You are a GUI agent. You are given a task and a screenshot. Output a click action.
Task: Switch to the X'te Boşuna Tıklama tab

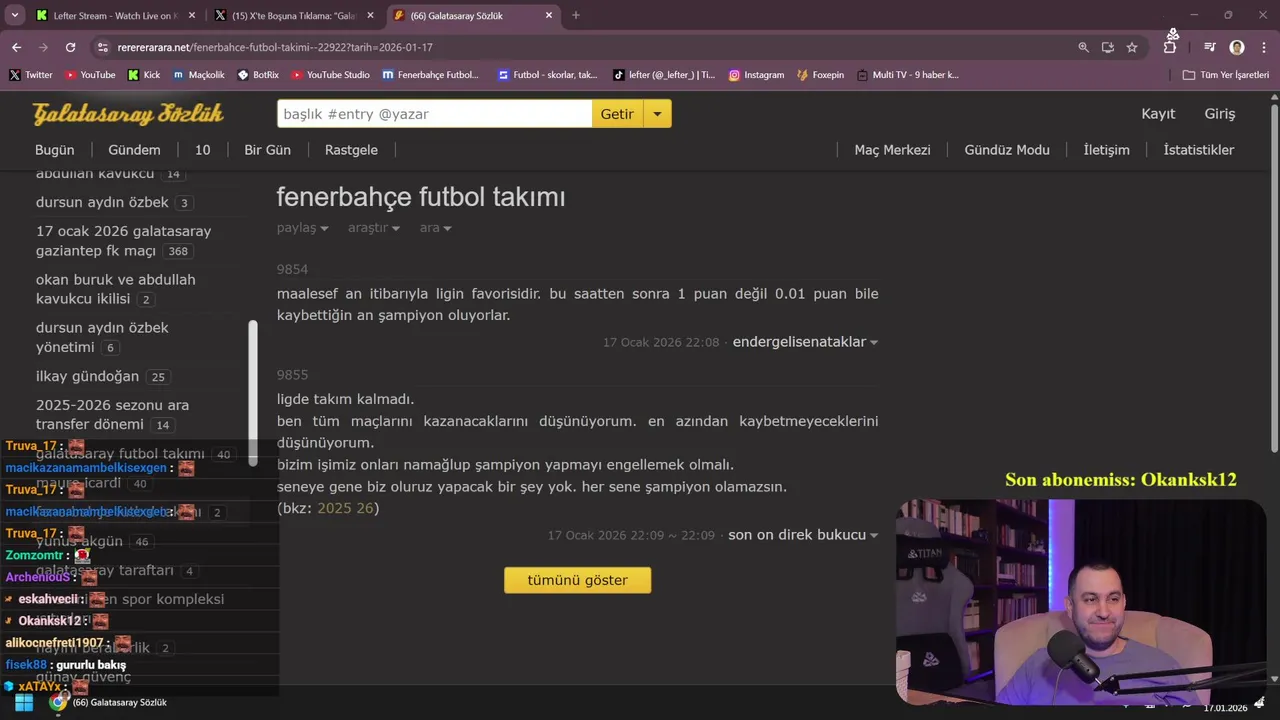point(295,15)
